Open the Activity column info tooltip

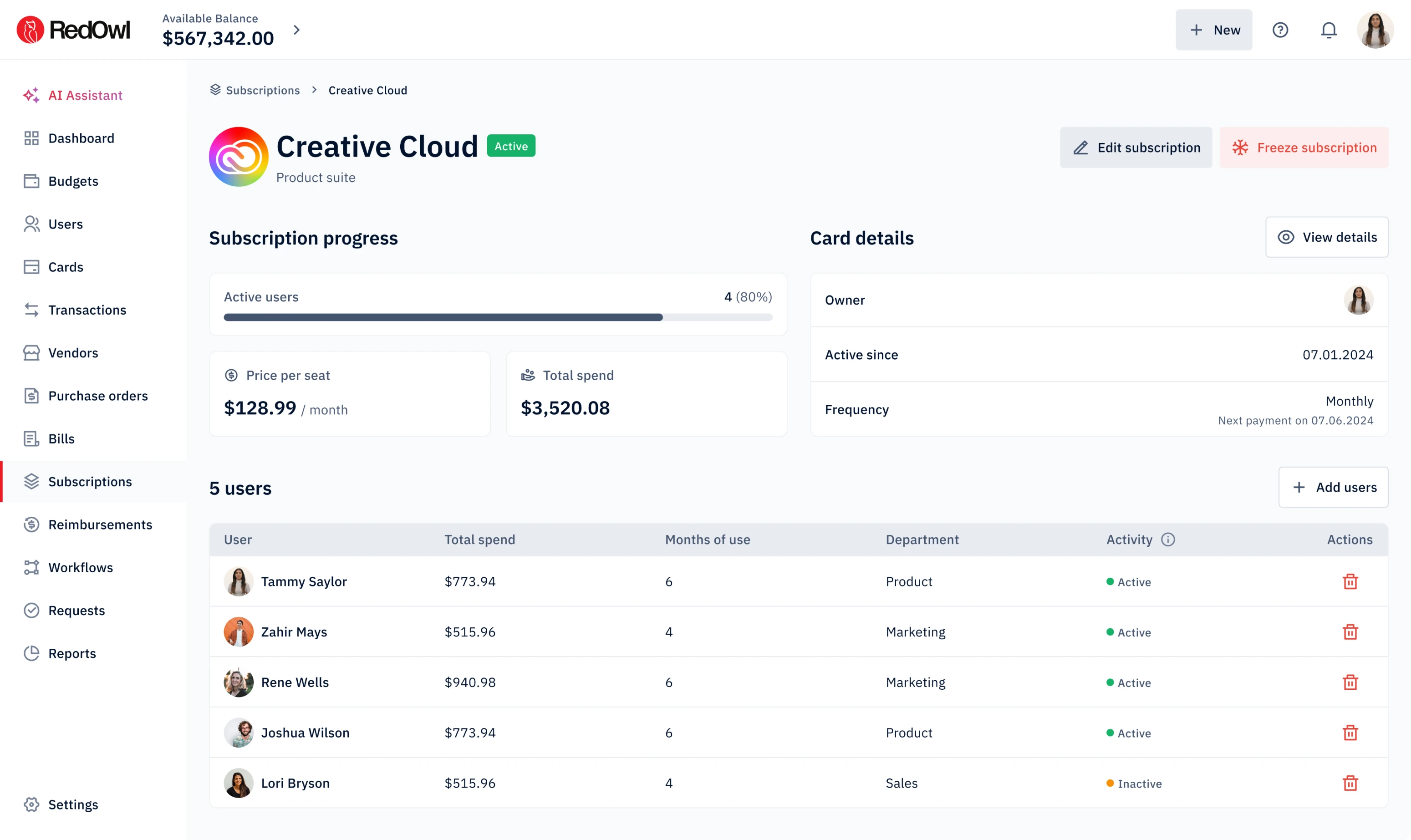1169,540
